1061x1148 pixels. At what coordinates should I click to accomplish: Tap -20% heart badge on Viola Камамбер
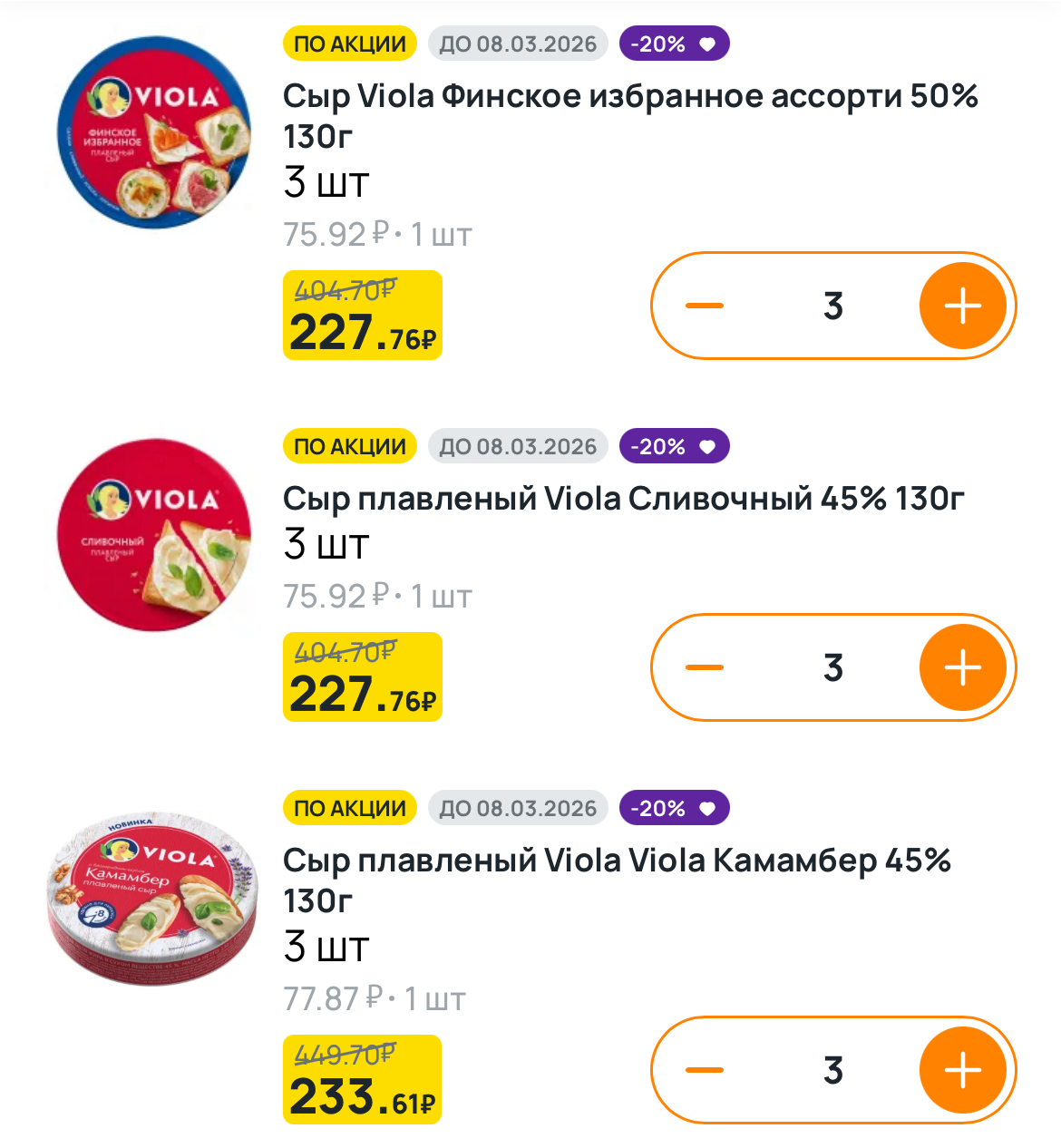point(674,809)
